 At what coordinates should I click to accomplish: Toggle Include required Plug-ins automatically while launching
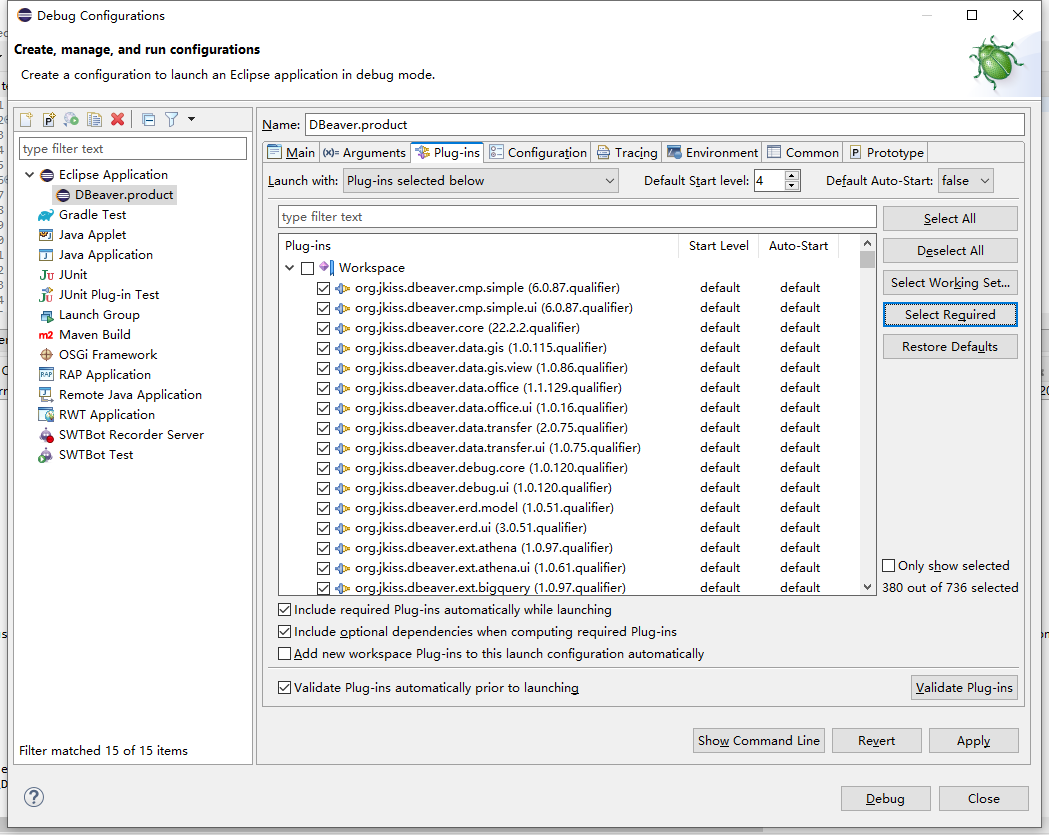(284, 610)
